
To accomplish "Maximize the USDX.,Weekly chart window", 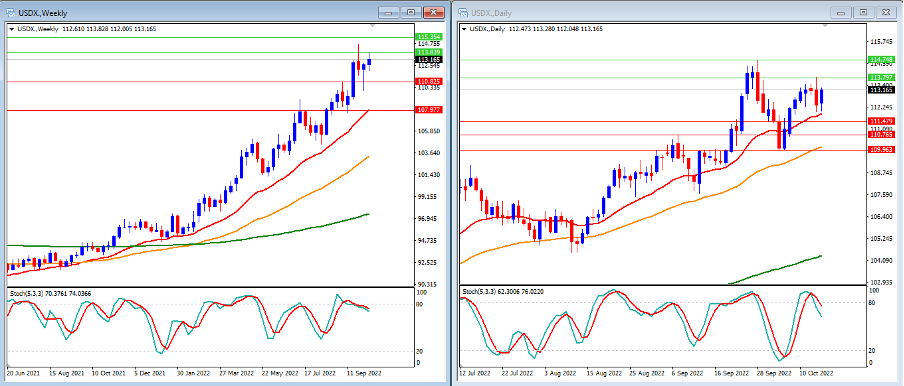I will pyautogui.click(x=412, y=12).
